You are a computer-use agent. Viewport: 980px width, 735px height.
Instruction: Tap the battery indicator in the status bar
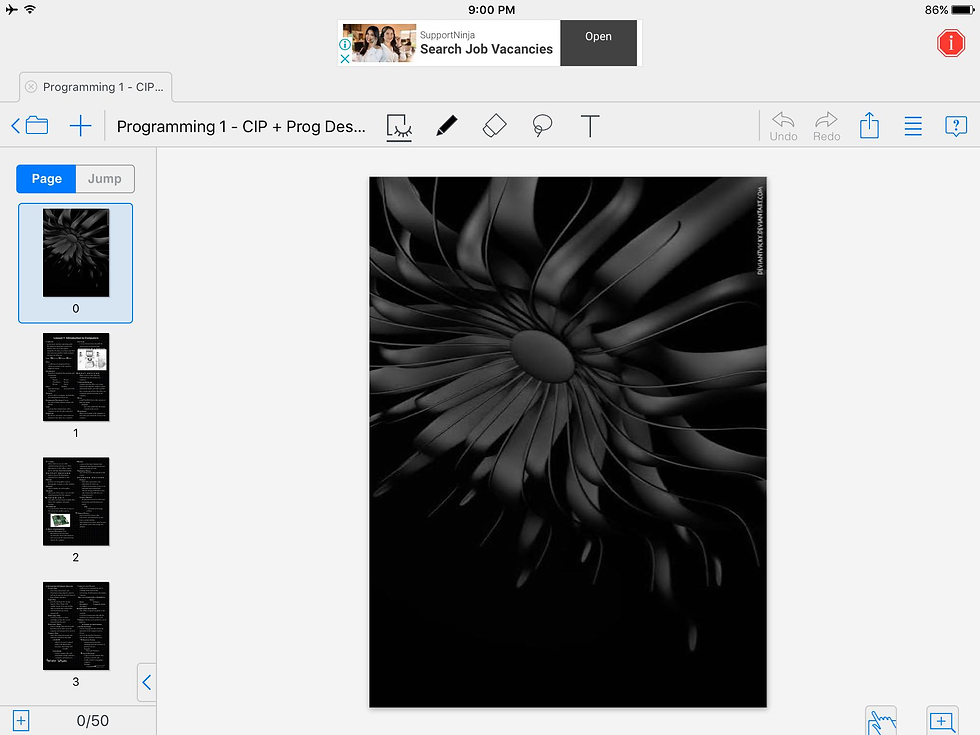(962, 10)
